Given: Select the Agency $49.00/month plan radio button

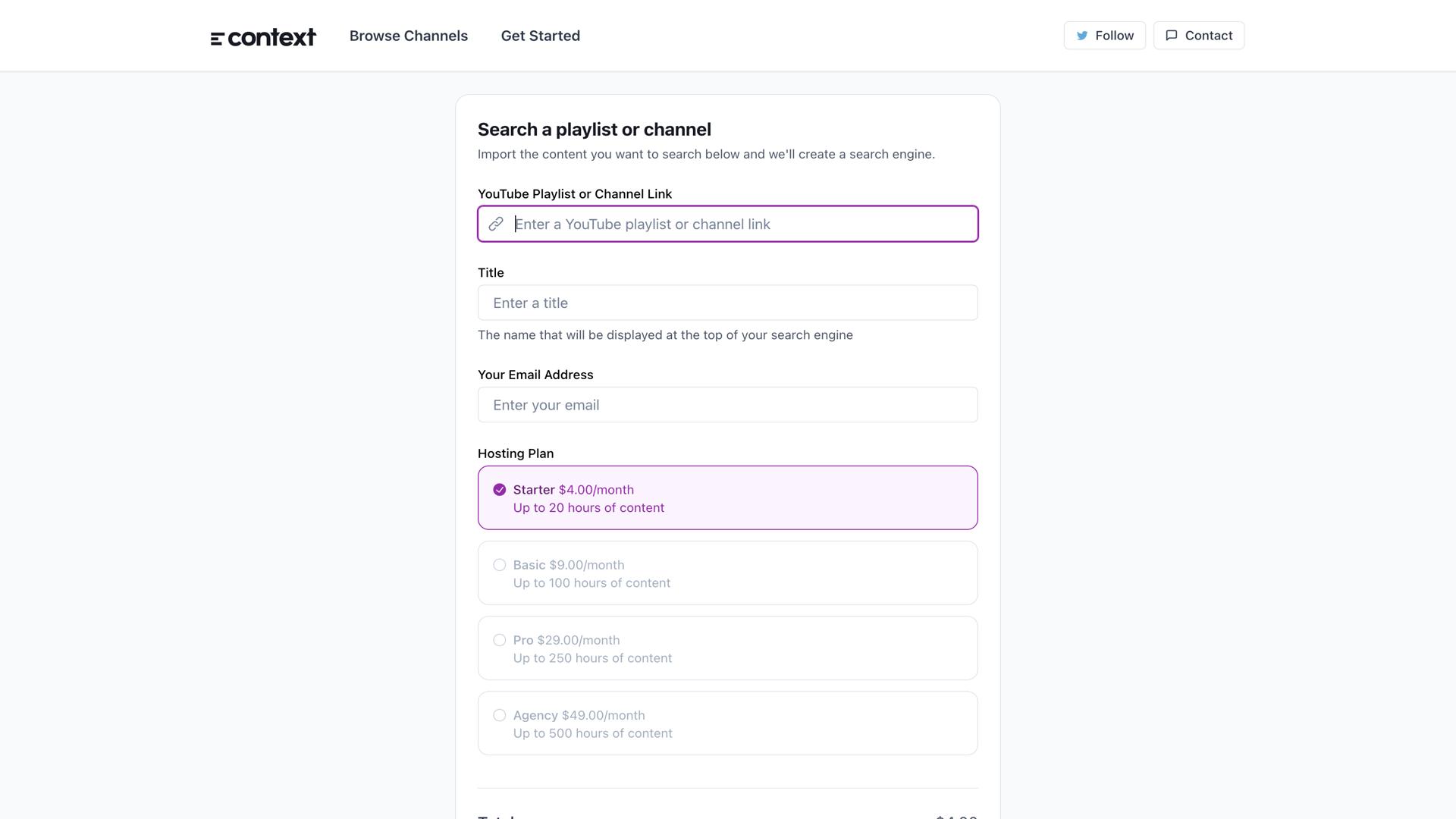Looking at the screenshot, I should point(499,715).
